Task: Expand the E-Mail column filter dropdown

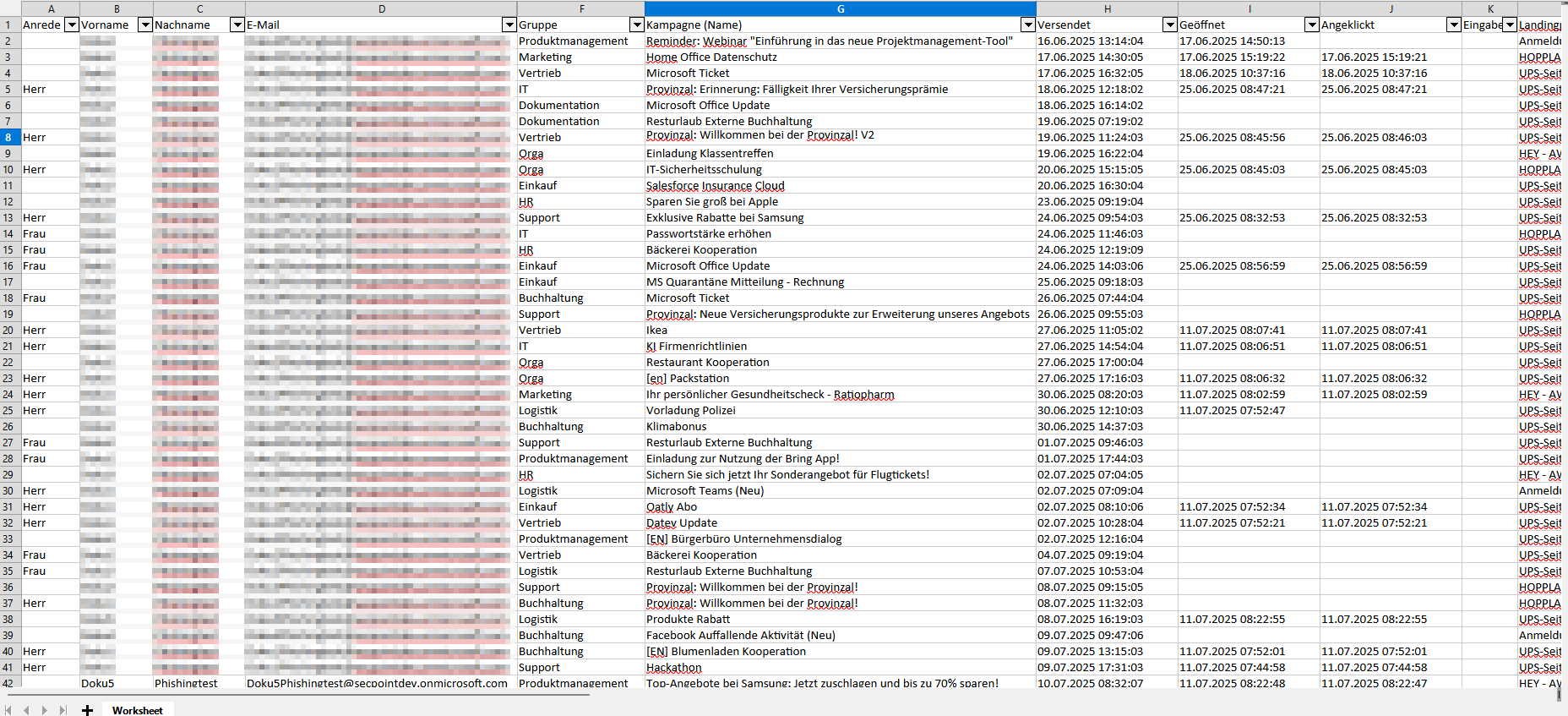Action: 509,25
